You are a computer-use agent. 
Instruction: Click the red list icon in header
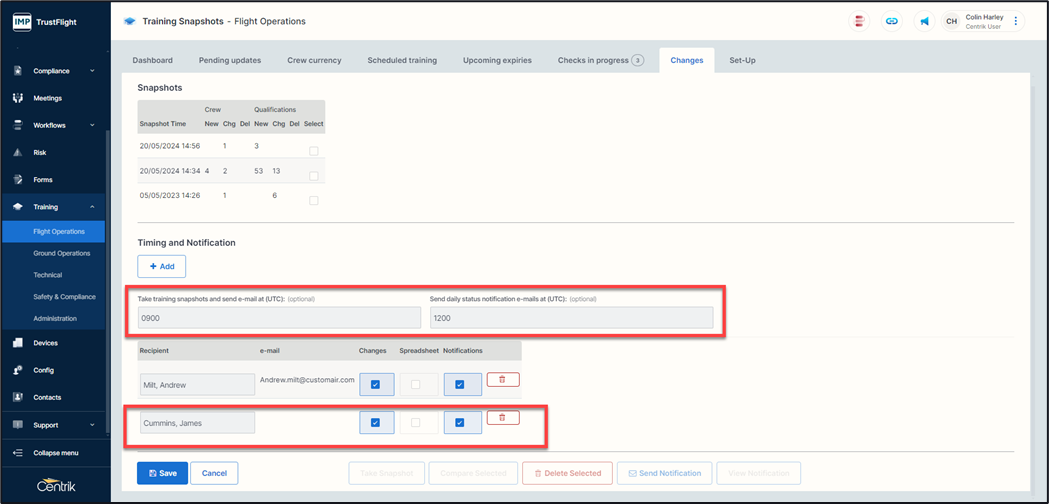(859, 21)
